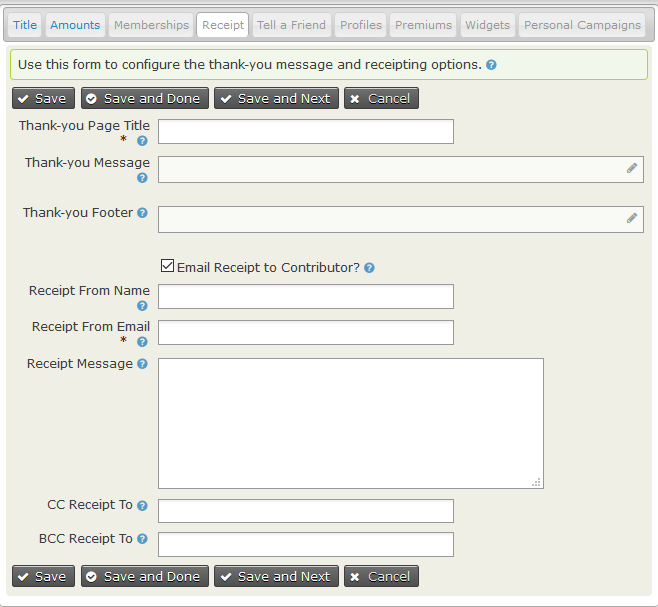Click help icon next to CC Receipt To
This screenshot has width=658, height=607.
pyautogui.click(x=142, y=505)
